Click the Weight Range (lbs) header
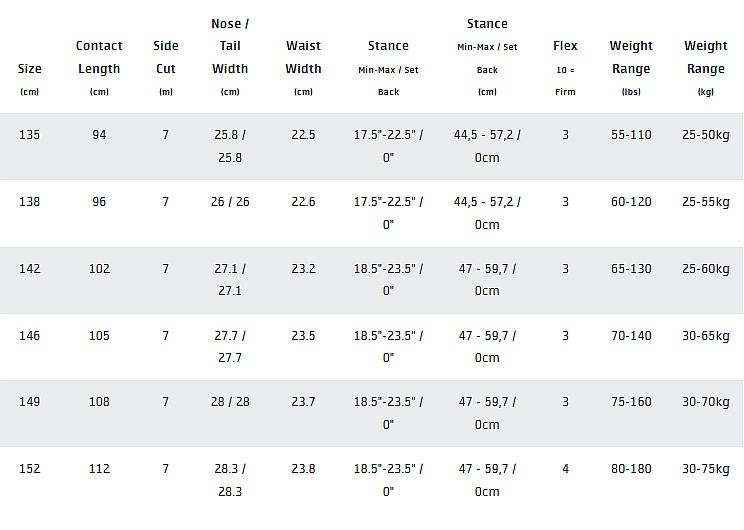The height and width of the screenshot is (530, 744). point(631,57)
